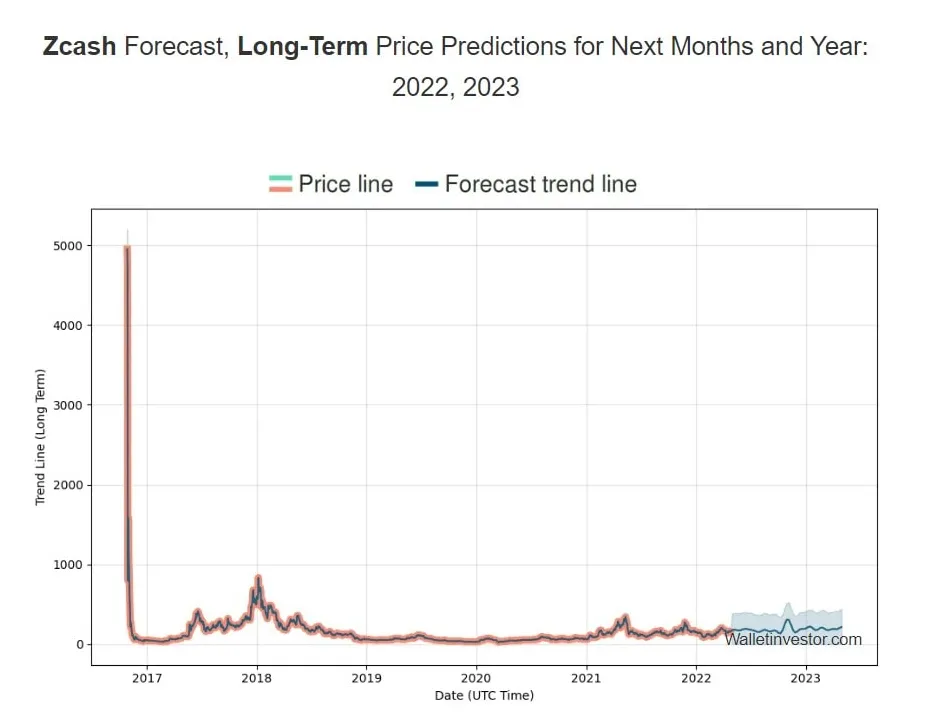
Task: Select the 2017 x-axis tick label
Action: coord(147,678)
